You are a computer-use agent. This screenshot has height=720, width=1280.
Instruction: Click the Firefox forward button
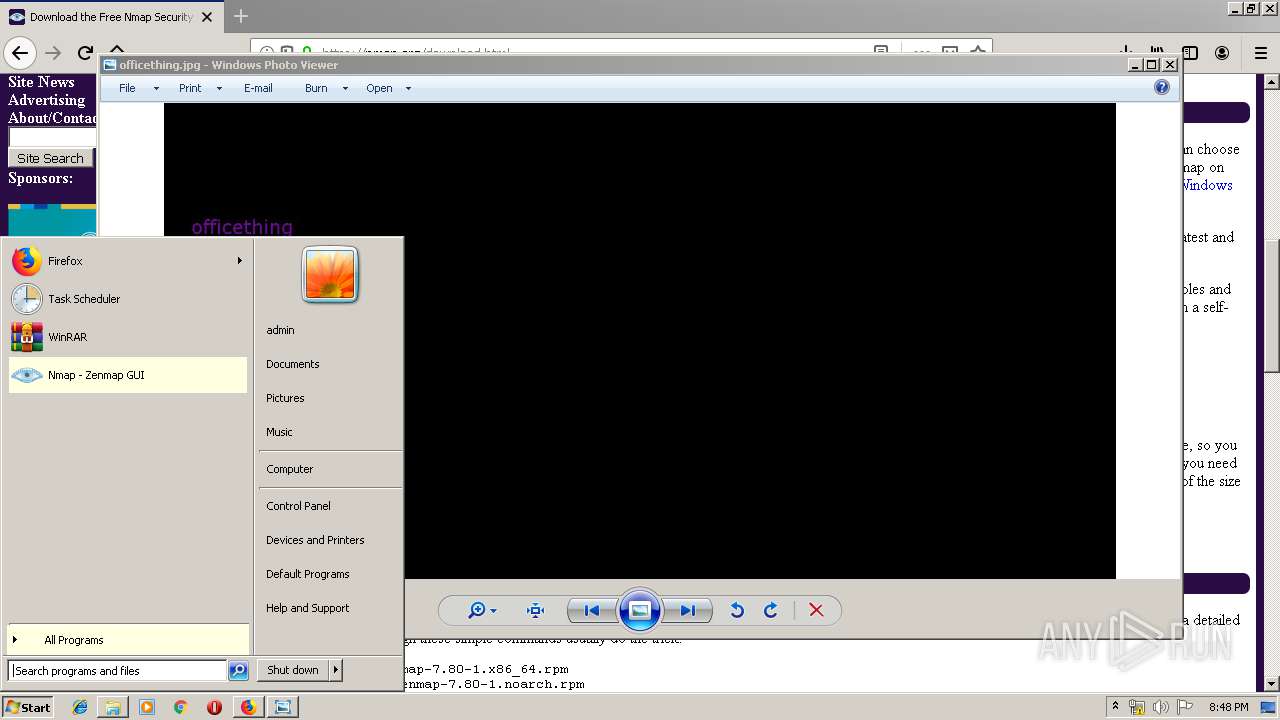(53, 53)
